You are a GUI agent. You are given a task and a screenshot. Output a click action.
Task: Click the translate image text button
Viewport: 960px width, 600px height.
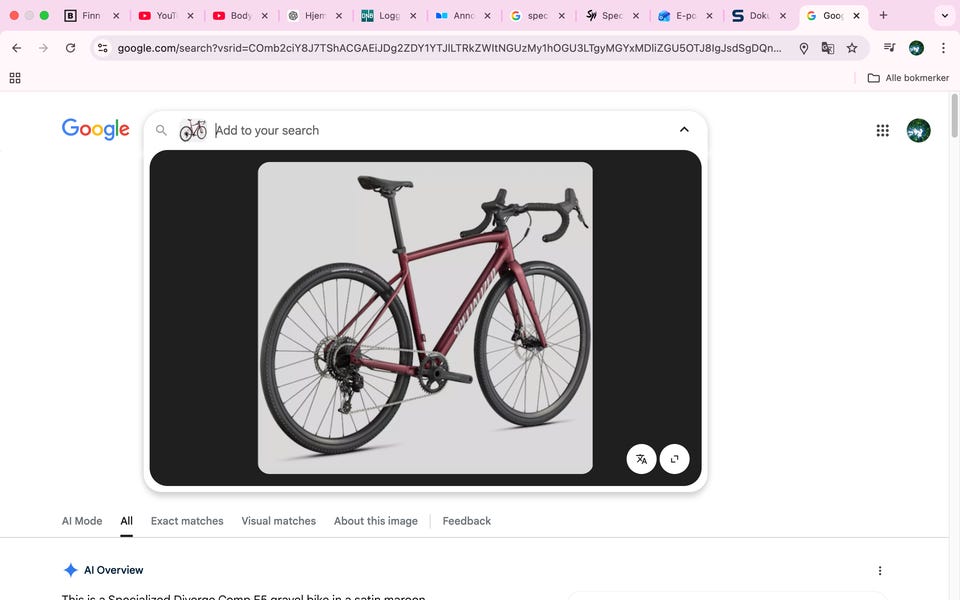(x=641, y=459)
